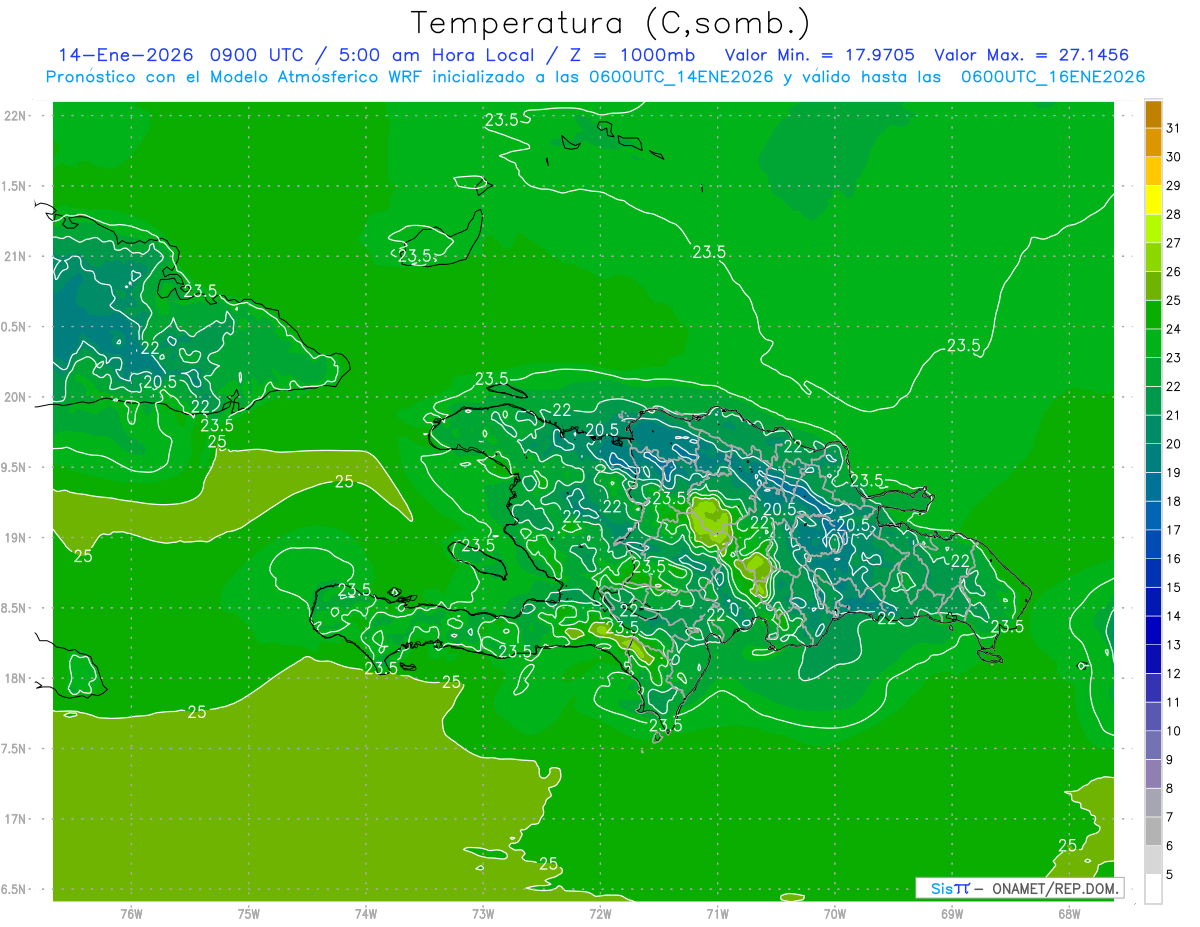The width and height of the screenshot is (1200, 927).
Task: Click the latitude axis label "22N"
Action: tap(16, 115)
